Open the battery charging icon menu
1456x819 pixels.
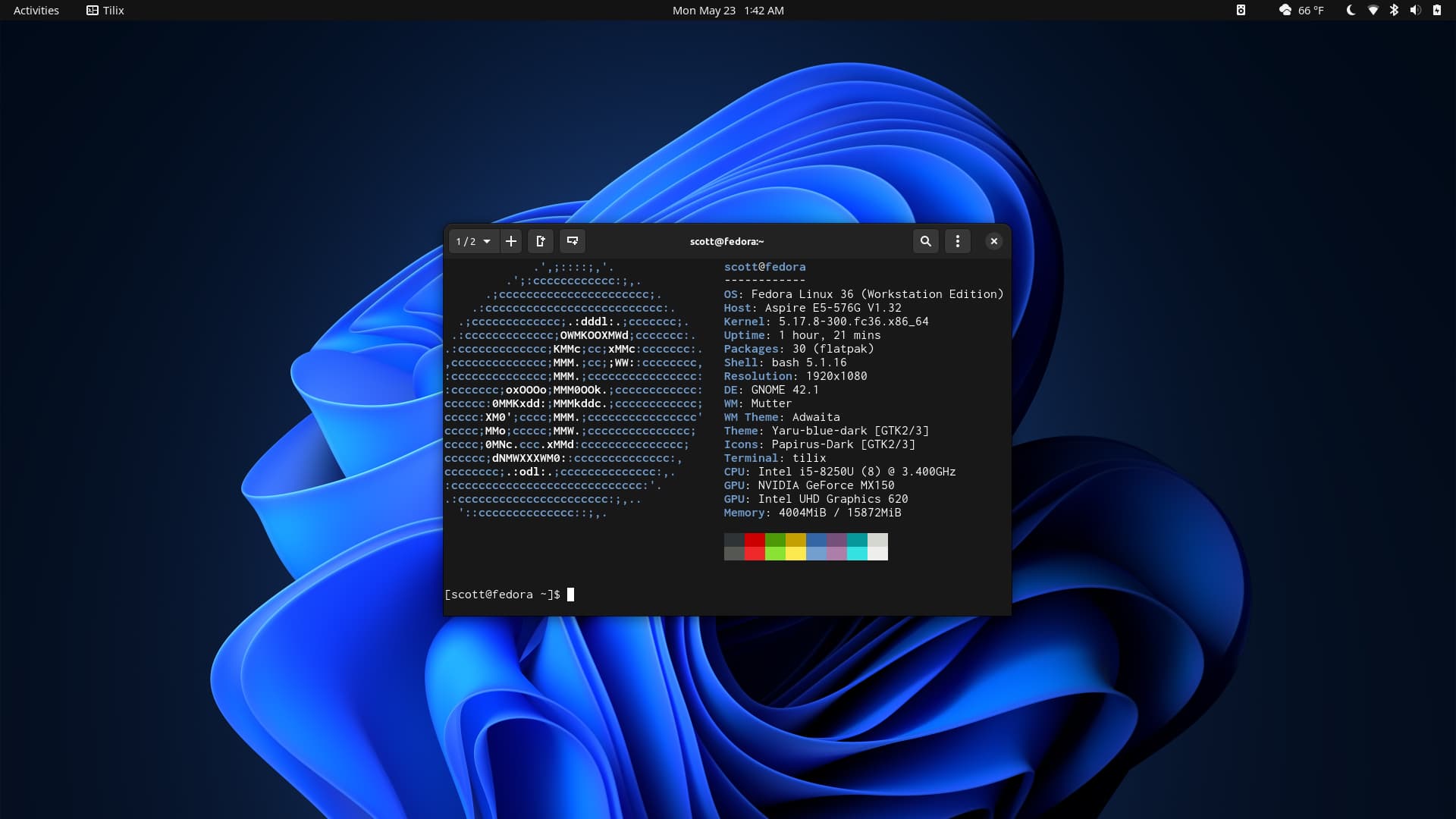1436,10
